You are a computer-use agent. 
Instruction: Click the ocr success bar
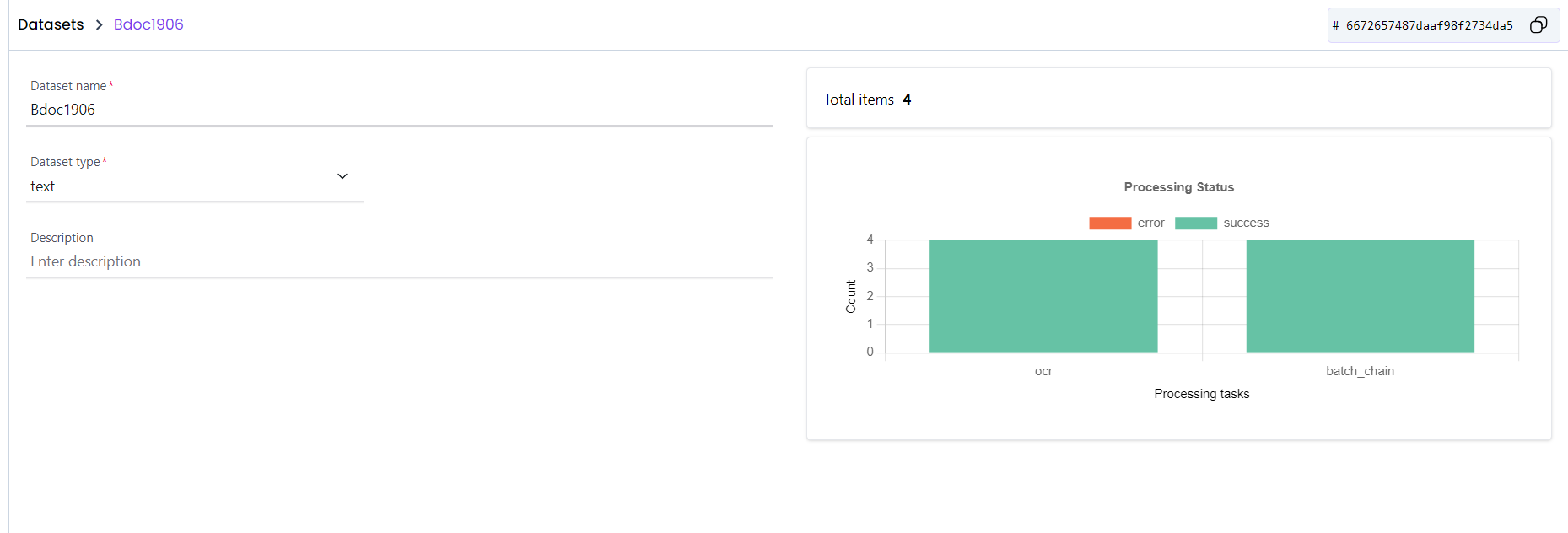(1043, 296)
